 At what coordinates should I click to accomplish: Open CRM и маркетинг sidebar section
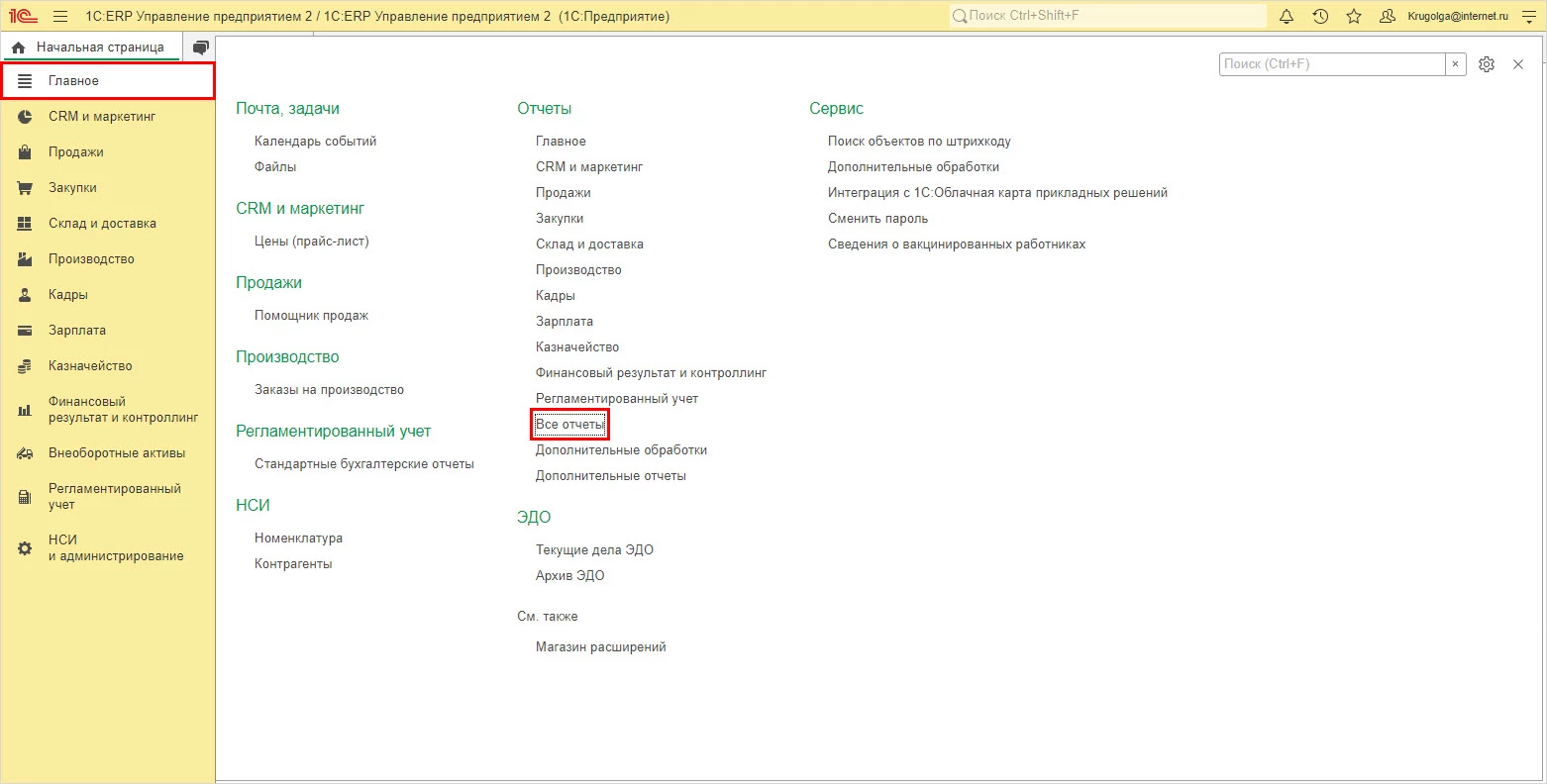coord(108,117)
